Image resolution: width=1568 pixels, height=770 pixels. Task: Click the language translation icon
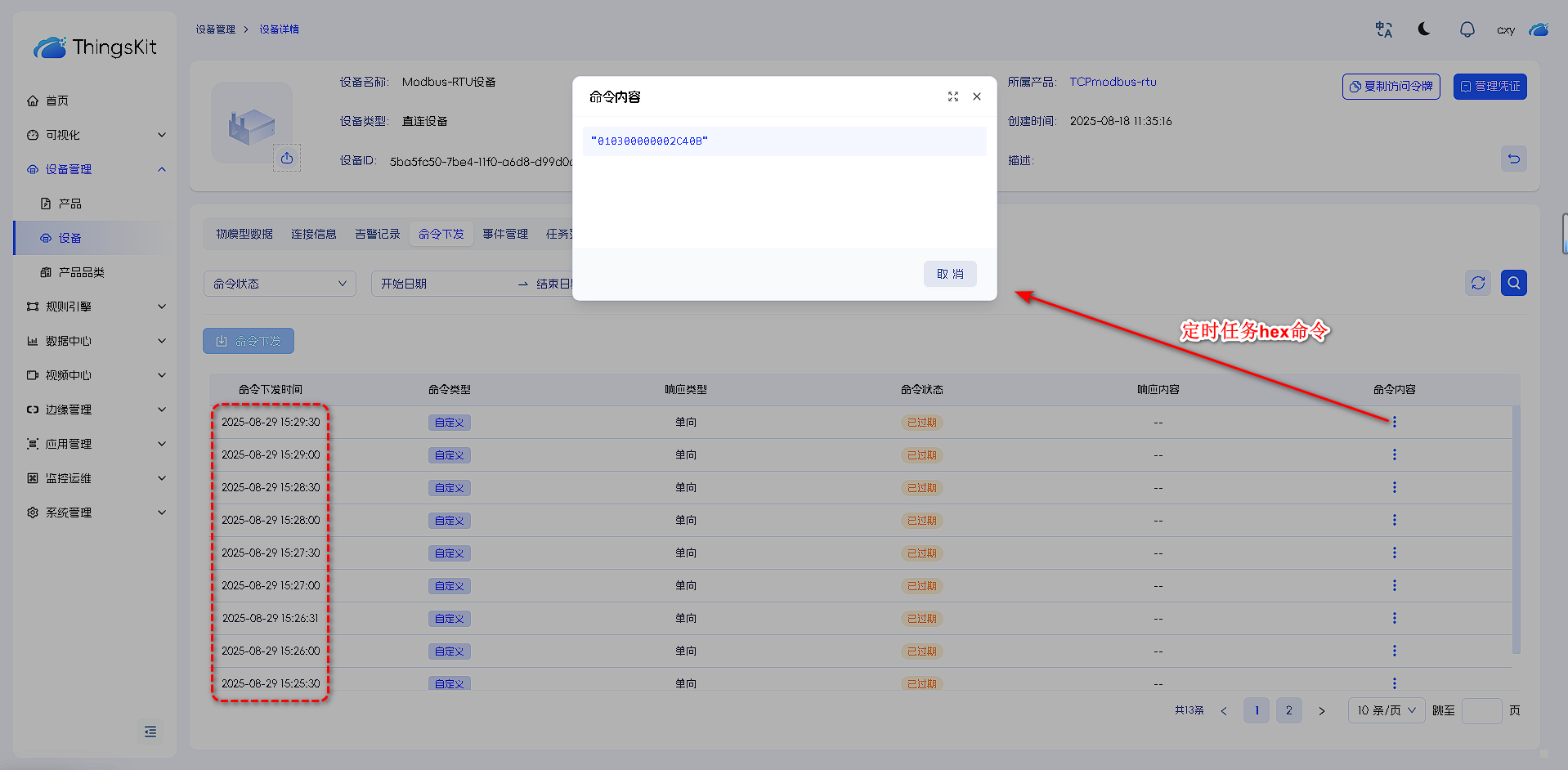tap(1383, 29)
